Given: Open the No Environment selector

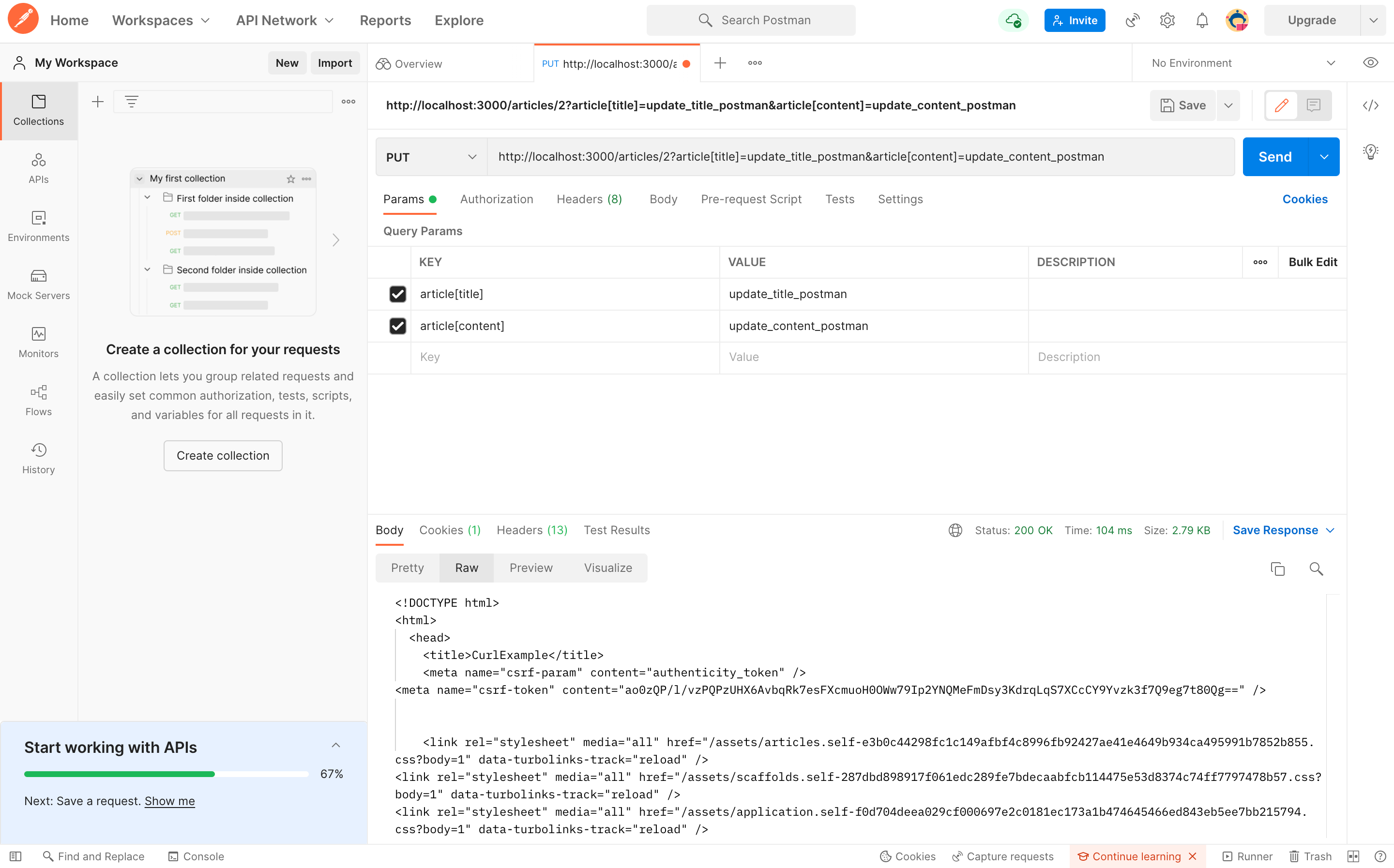Looking at the screenshot, I should [x=1242, y=62].
